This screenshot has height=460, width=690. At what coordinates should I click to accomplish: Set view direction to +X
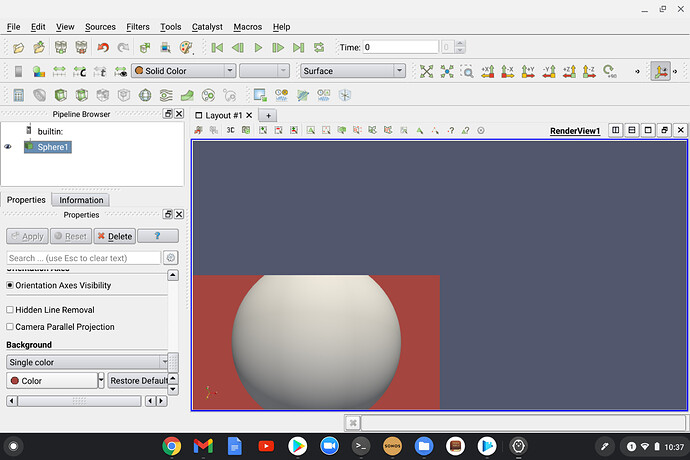(488, 71)
